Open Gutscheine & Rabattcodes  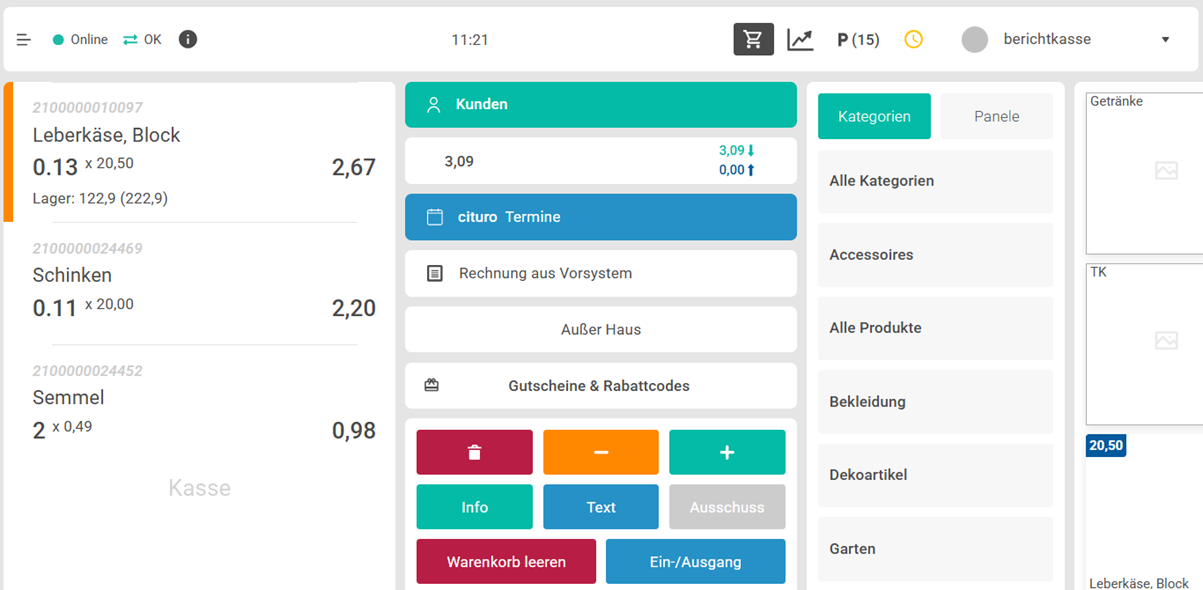coord(600,385)
